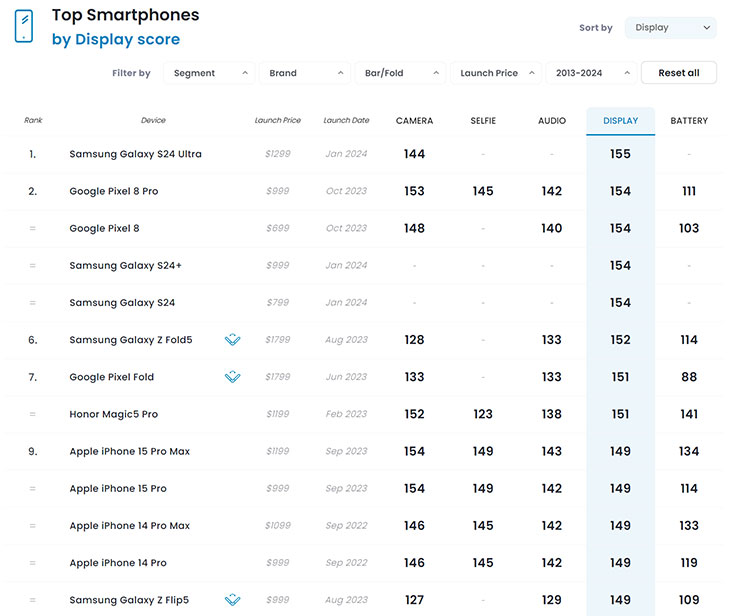Click foldable icon next to Samsung Galaxy Z Flip5
Screen dimensions: 740x616
[x=232, y=600]
